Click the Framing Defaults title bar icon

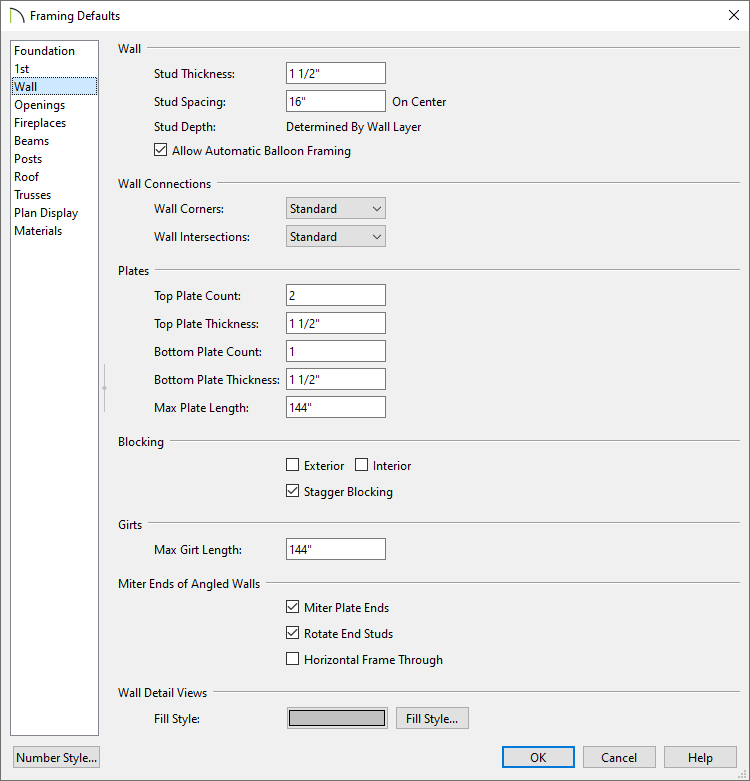coord(16,15)
